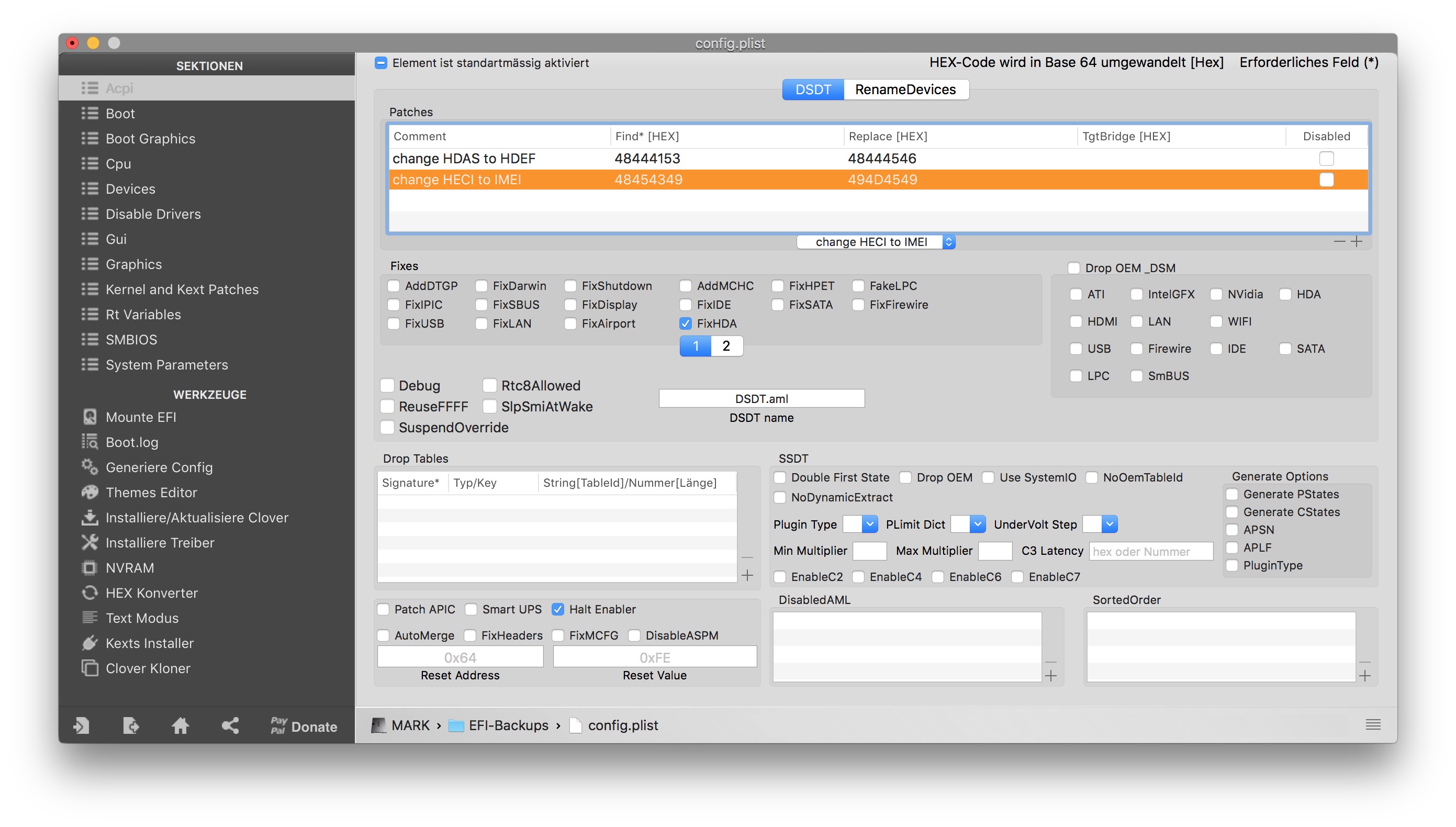Click the HEX Konverter refresh icon

point(89,593)
